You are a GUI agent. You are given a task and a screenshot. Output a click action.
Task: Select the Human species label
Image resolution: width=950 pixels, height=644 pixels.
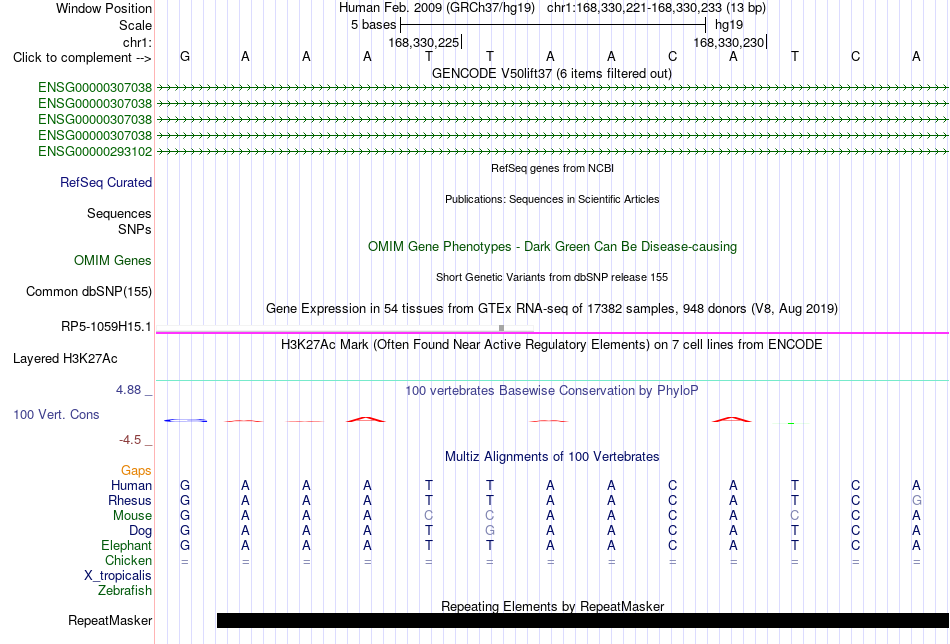tap(131, 486)
